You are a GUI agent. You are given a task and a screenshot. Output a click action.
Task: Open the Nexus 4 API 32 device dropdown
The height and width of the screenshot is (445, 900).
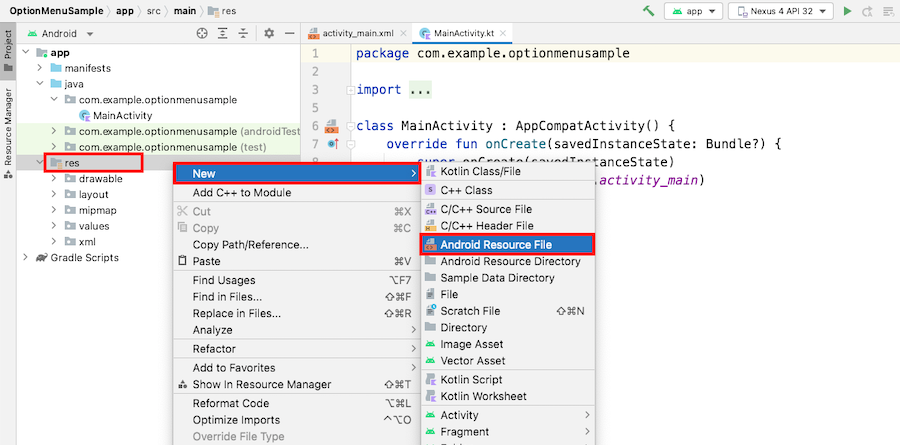[781, 11]
